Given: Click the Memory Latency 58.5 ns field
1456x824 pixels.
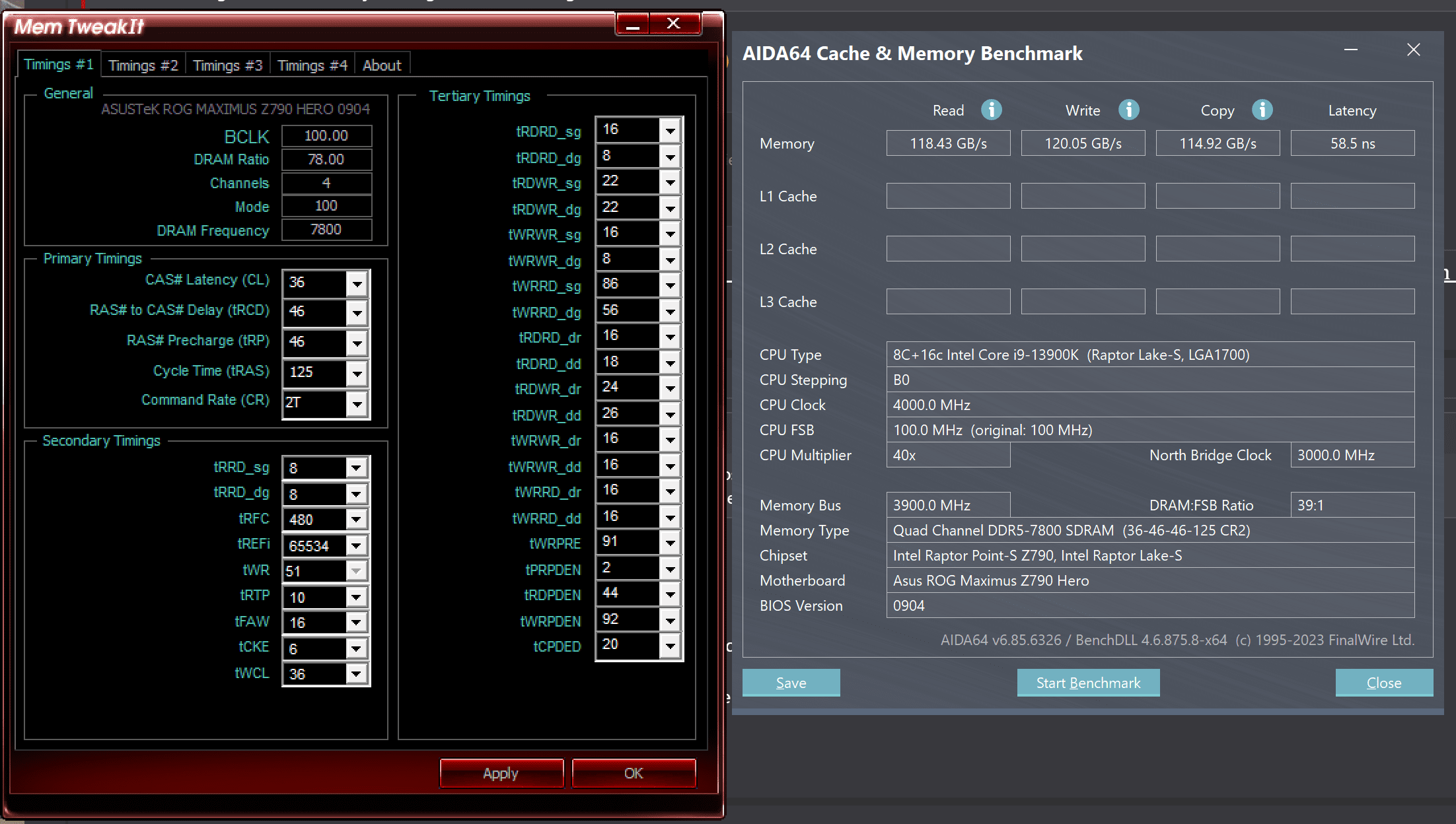Looking at the screenshot, I should [1352, 143].
